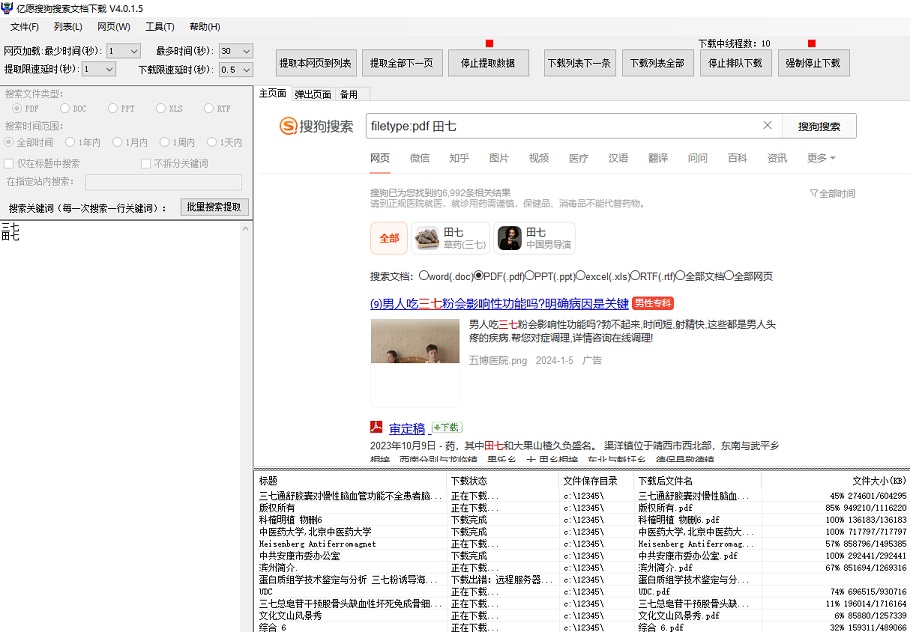Image resolution: width=910 pixels, height=632 pixels.
Task: Click the PDF icon beside 审定稿
Action: click(376, 428)
